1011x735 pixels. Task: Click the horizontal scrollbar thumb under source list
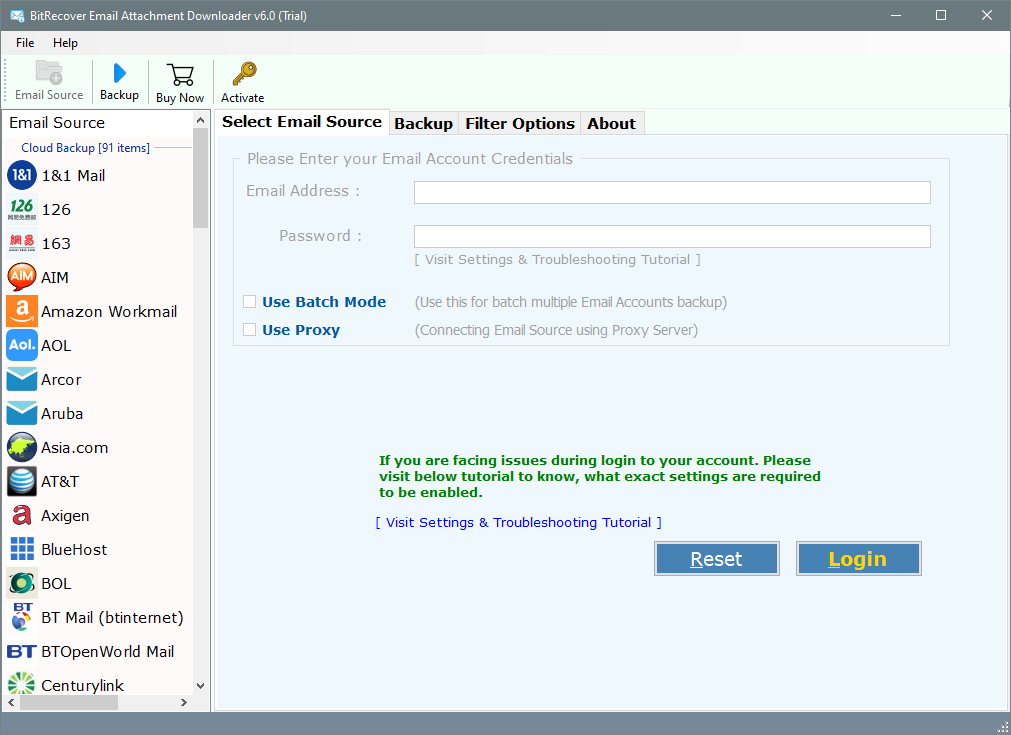pyautogui.click(x=68, y=703)
